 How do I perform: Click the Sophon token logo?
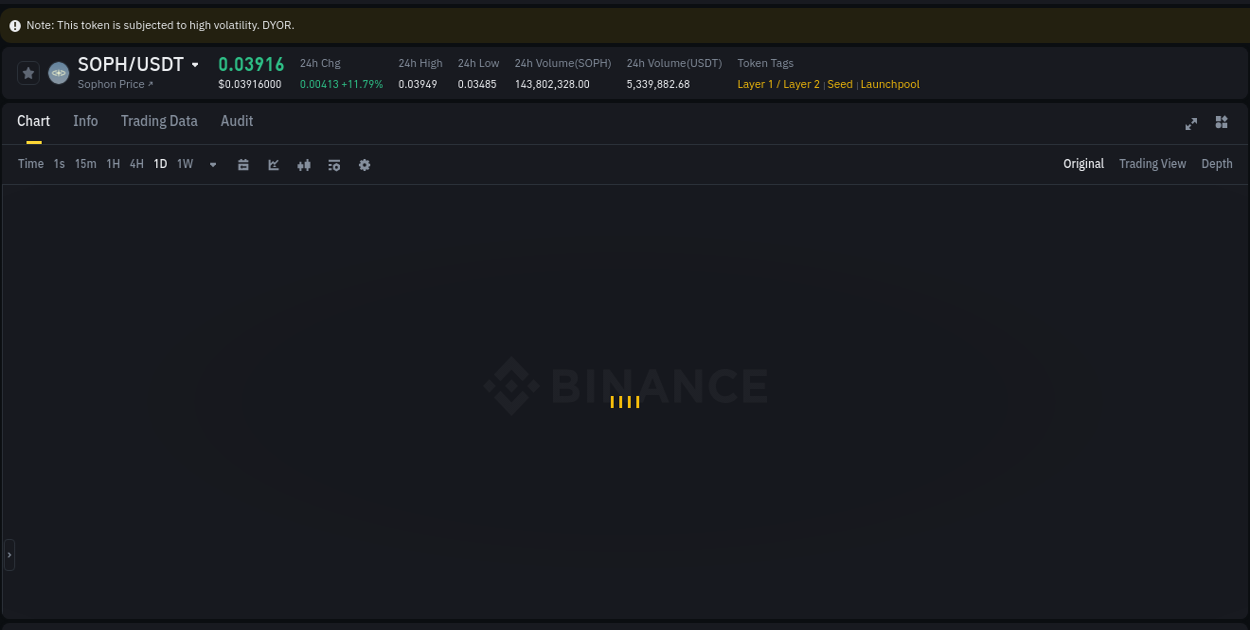57,72
